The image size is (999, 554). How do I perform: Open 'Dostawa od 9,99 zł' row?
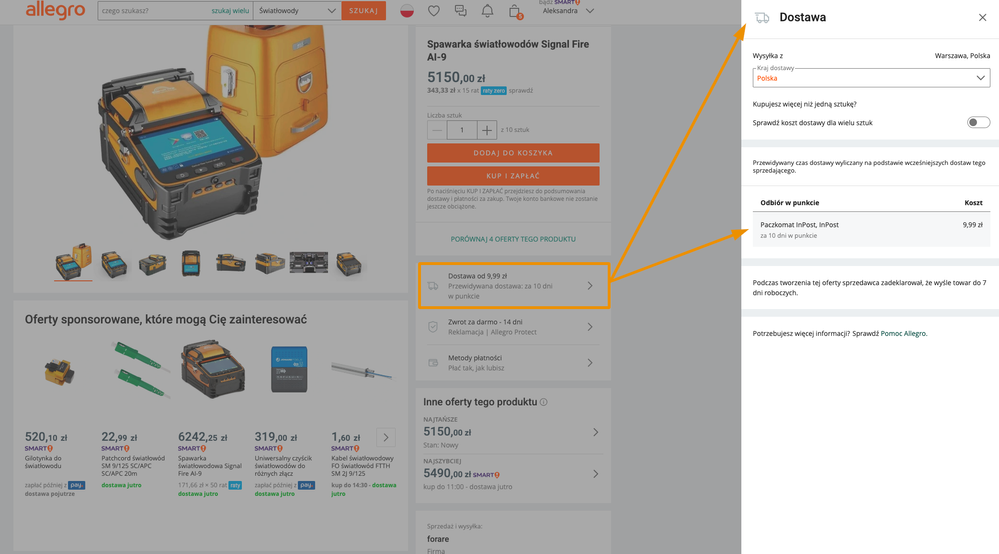pyautogui.click(x=514, y=286)
